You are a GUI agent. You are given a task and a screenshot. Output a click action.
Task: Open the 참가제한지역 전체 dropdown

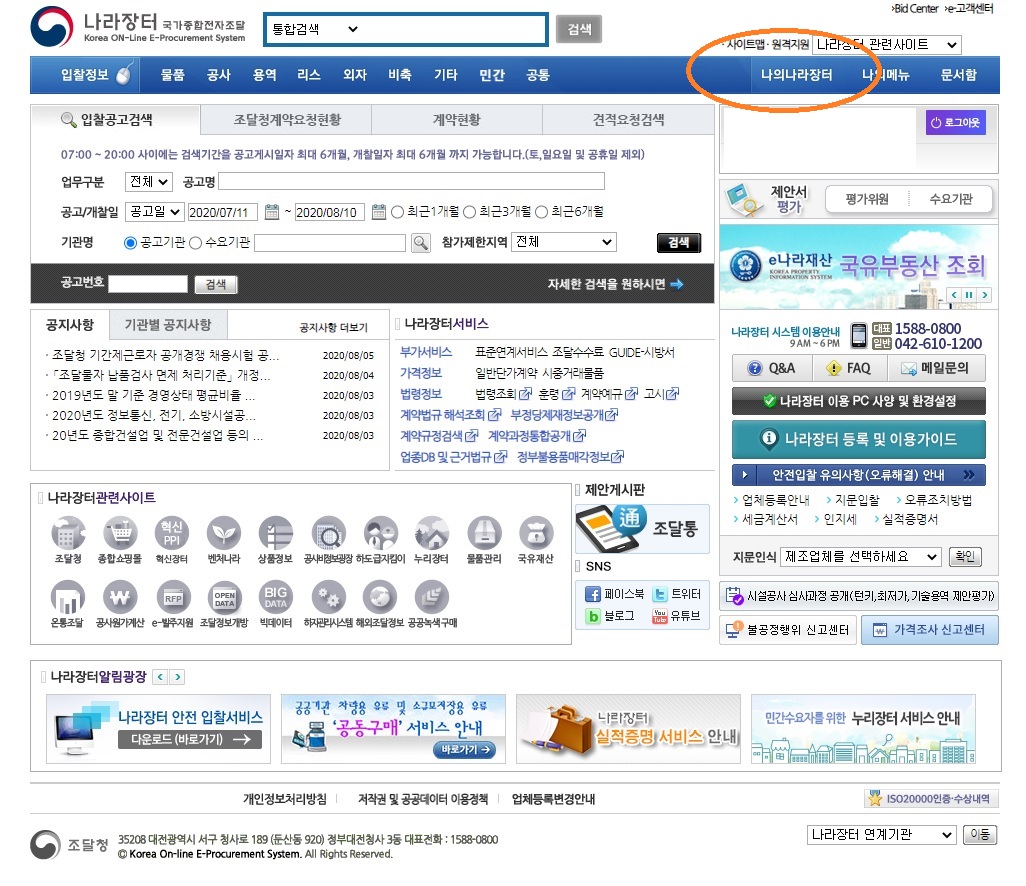564,242
